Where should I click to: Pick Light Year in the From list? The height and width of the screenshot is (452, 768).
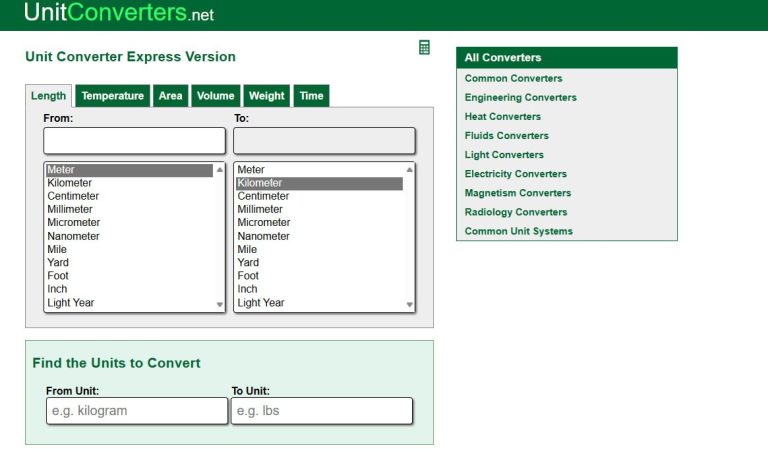pos(71,302)
